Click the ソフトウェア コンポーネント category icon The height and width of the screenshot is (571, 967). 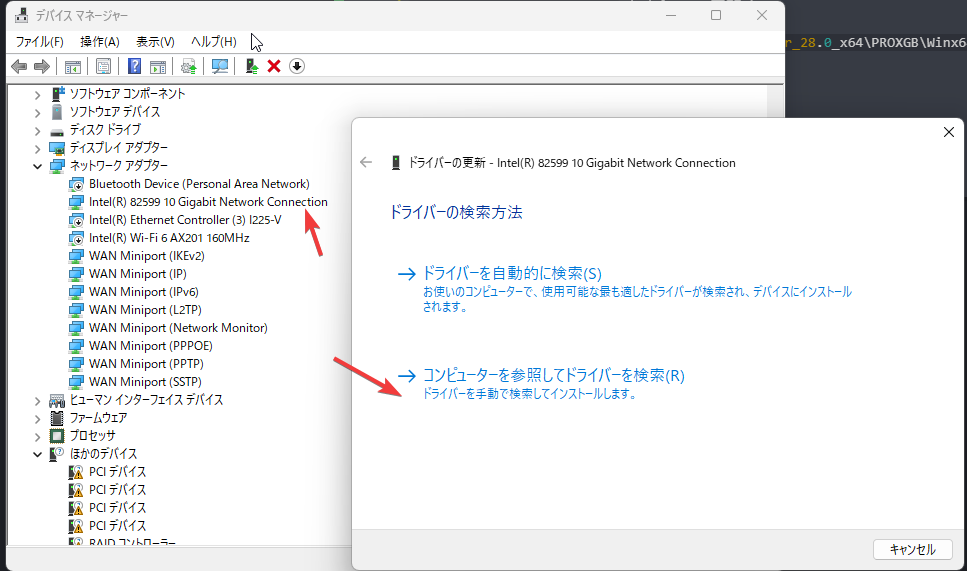[57, 94]
